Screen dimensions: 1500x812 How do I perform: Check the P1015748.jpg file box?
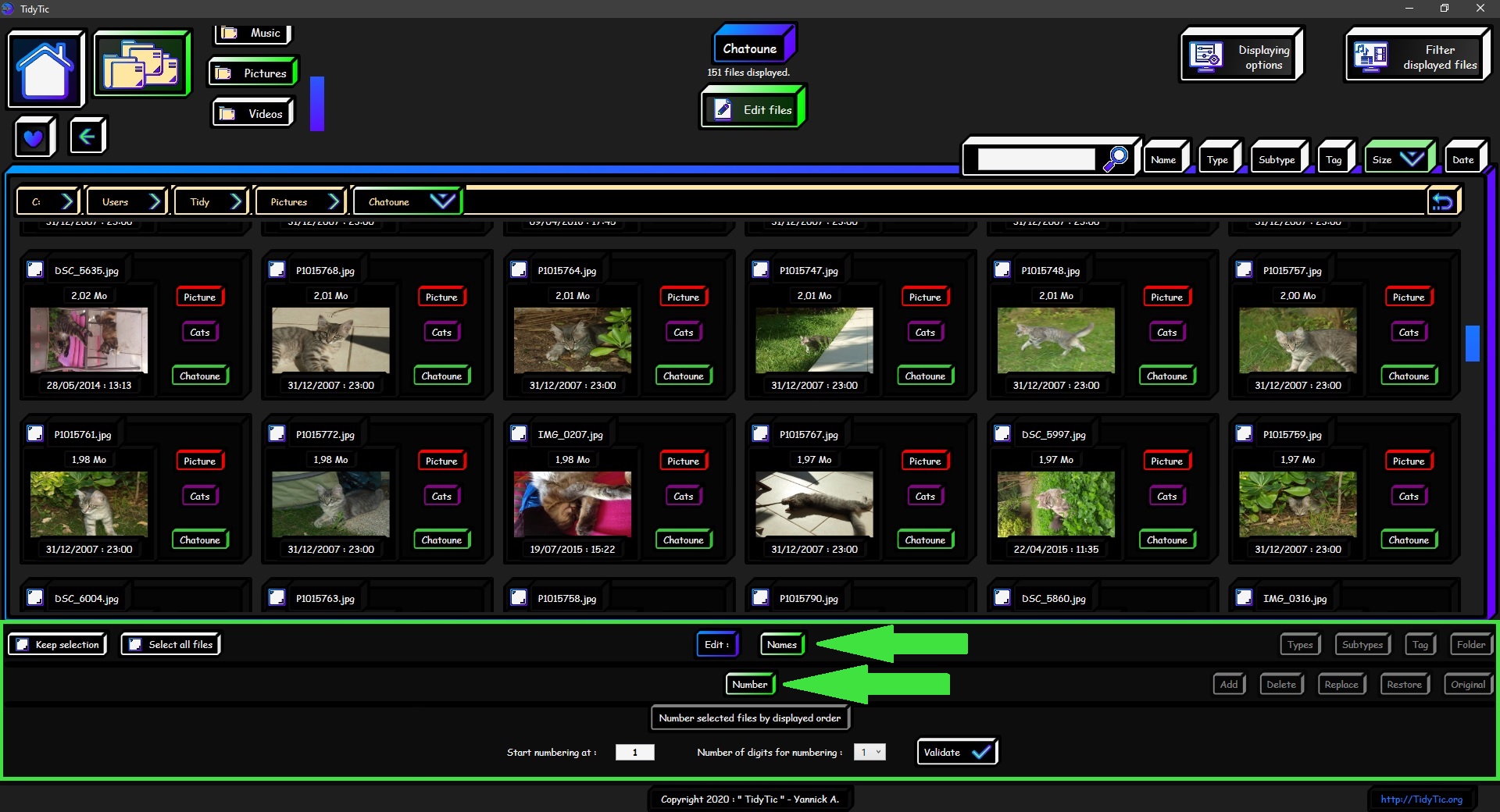[1002, 269]
